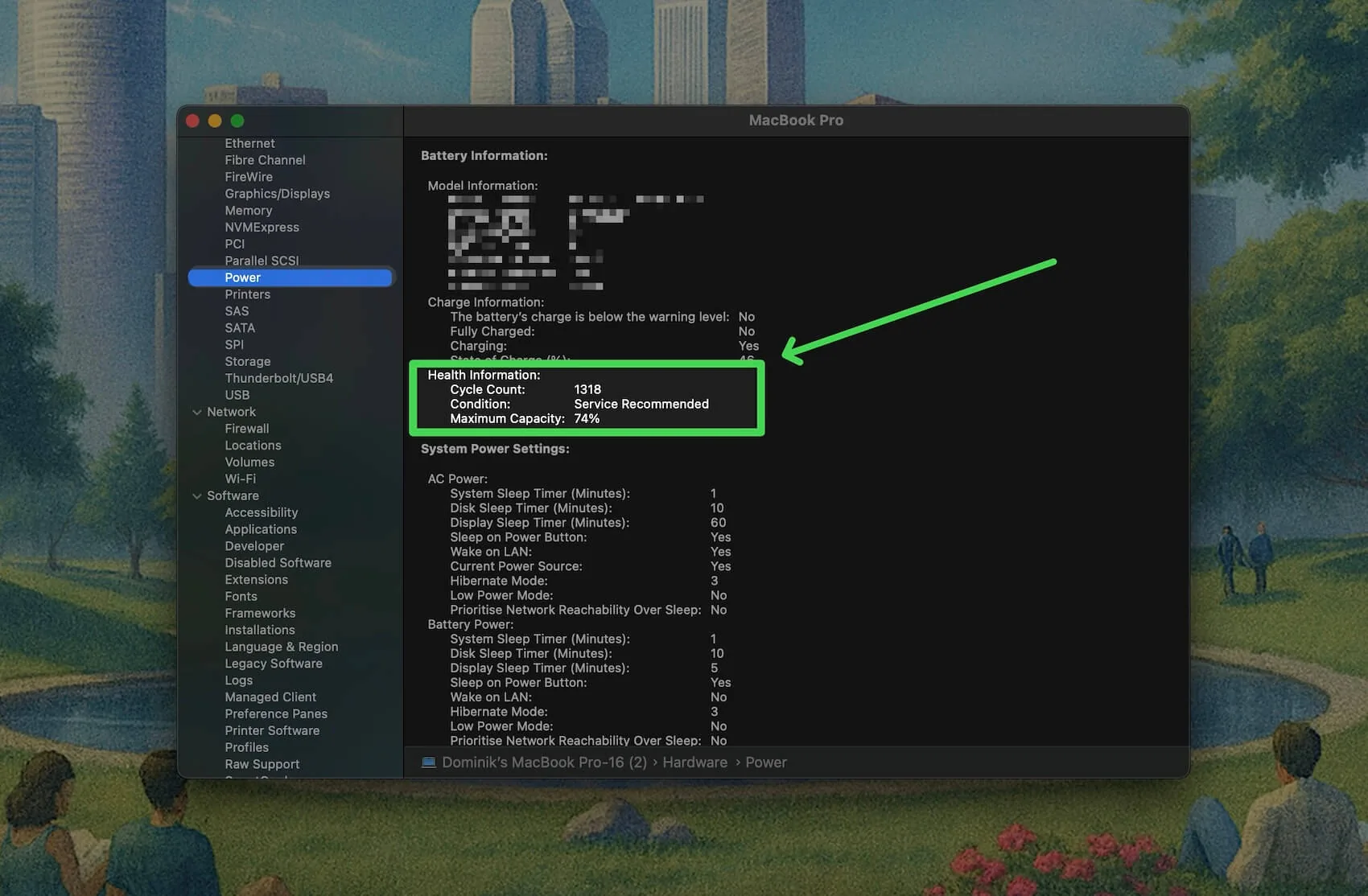This screenshot has height=896, width=1368.
Task: Select Frameworks under Software
Action: click(x=260, y=614)
